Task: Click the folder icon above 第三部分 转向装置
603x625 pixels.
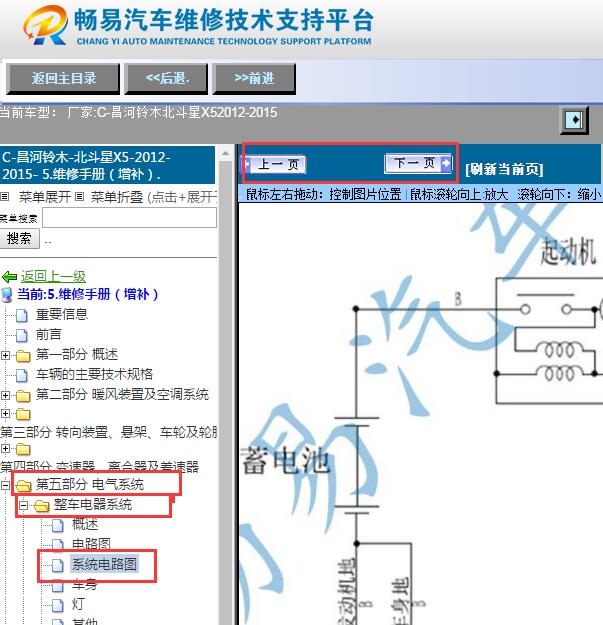Action: coord(23,415)
